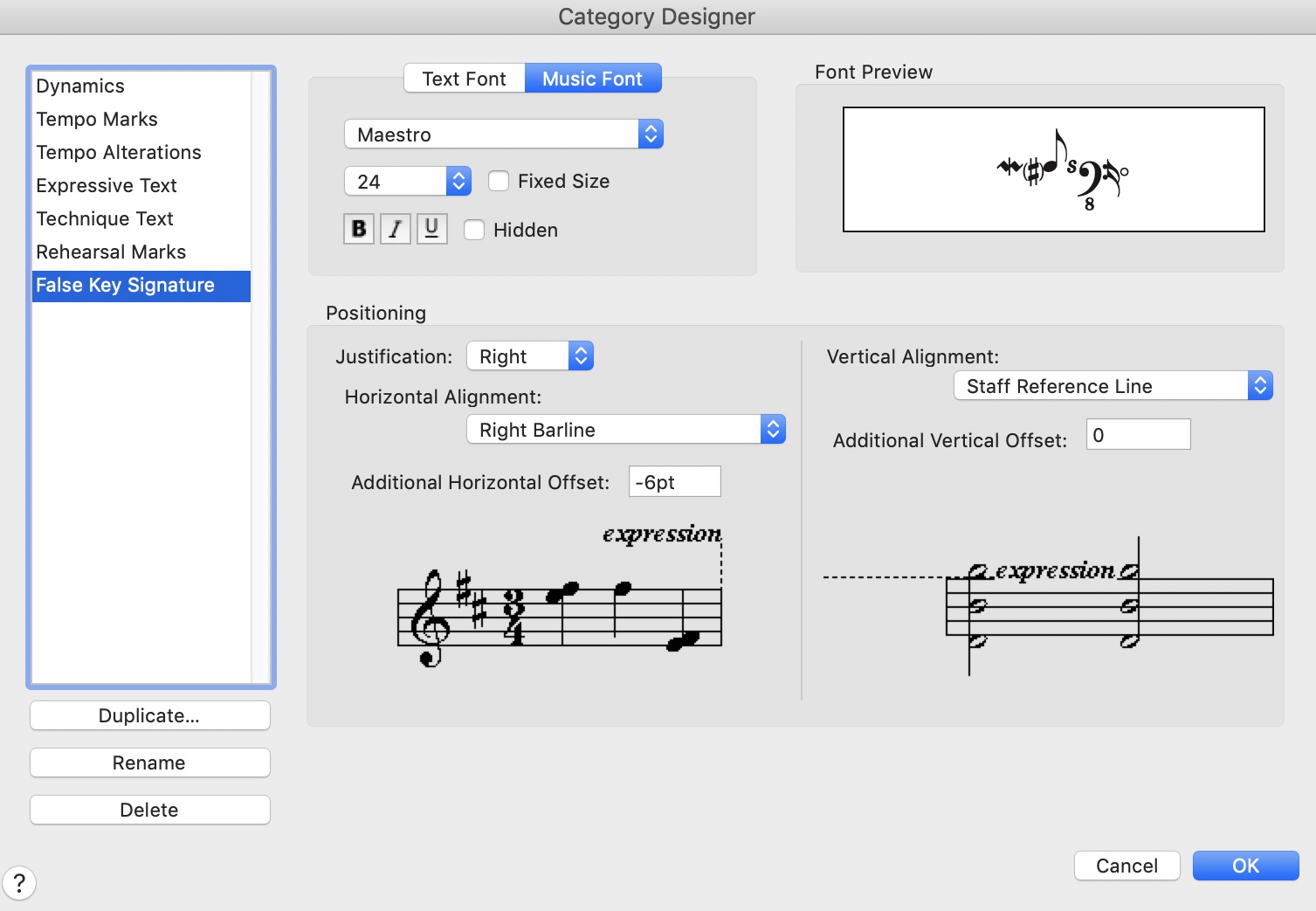Rename the selected category
Viewport: 1316px width, 911px height.
[149, 763]
